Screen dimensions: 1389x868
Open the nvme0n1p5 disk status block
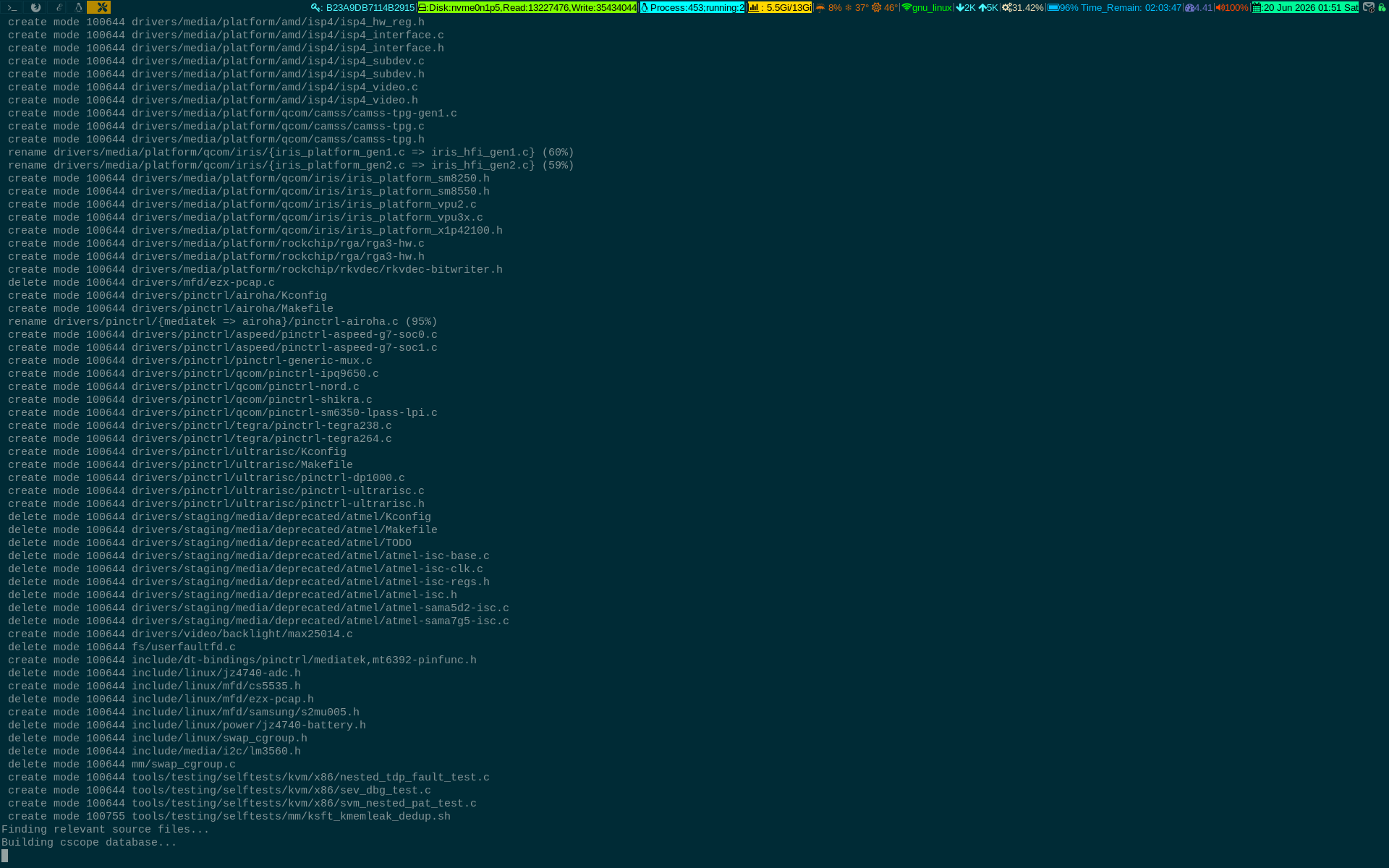tap(527, 7)
